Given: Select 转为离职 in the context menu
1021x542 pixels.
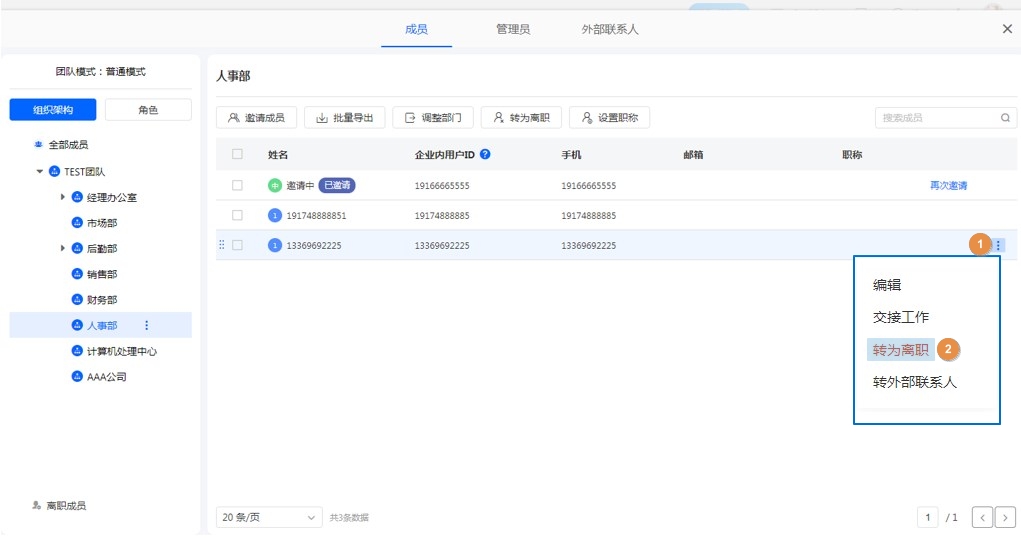Looking at the screenshot, I should (900, 350).
